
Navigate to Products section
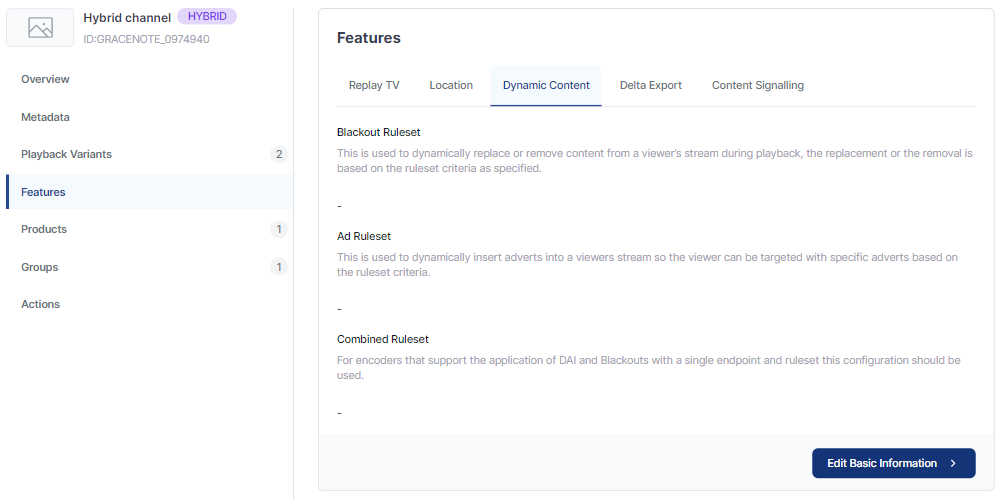(x=44, y=229)
